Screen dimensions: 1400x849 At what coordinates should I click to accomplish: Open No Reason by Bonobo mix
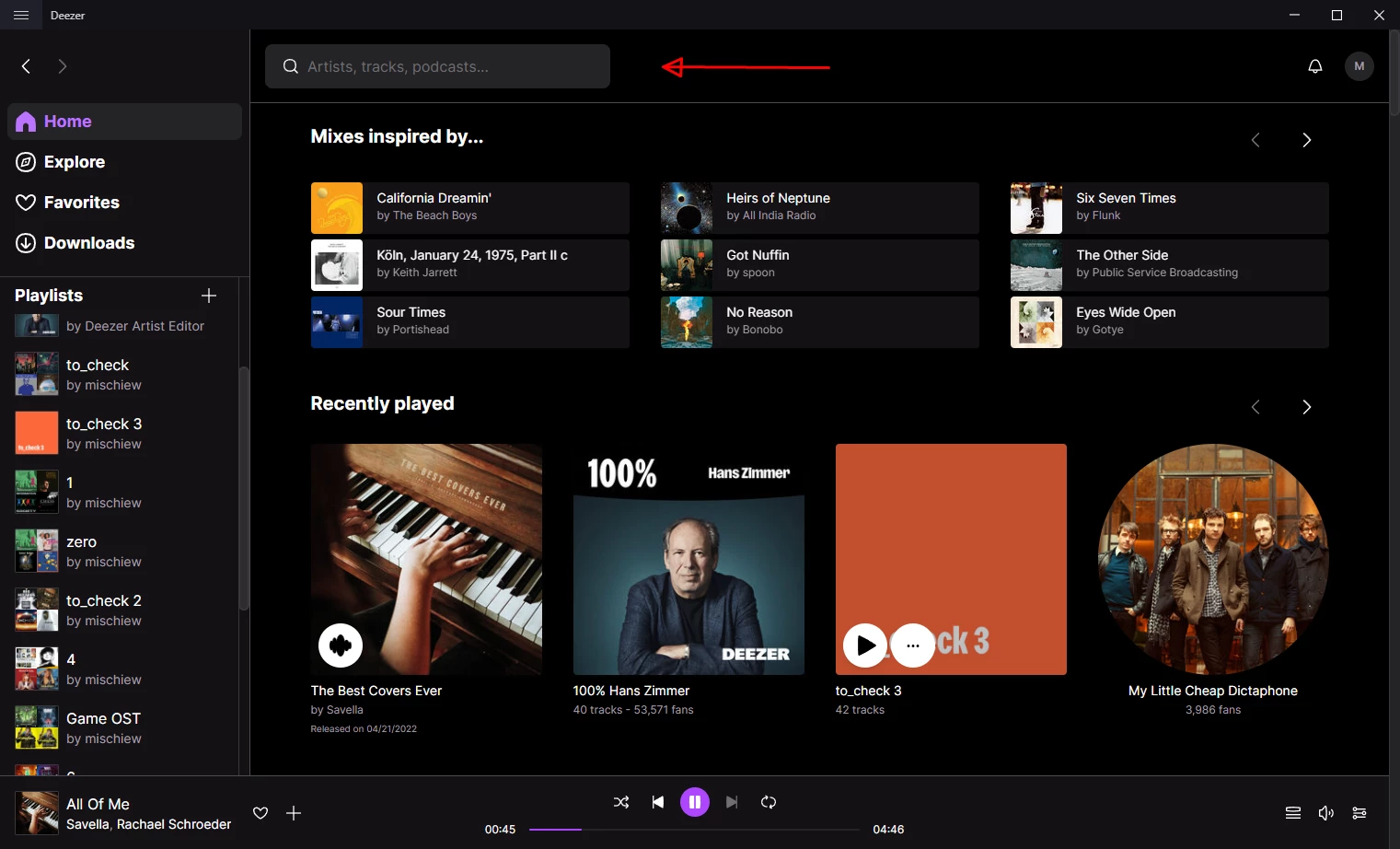pos(820,322)
